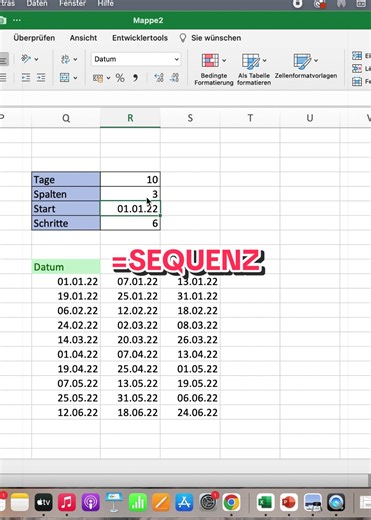Open the Fenster menu

[72, 4]
